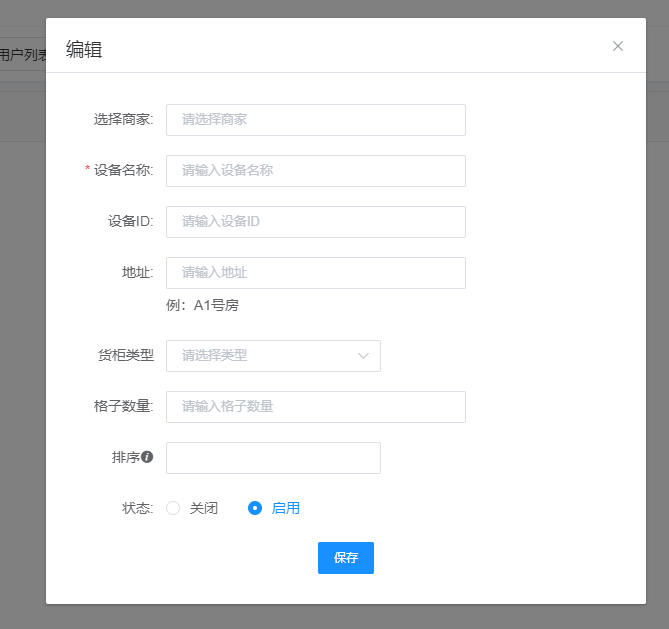This screenshot has width=669, height=629.
Task: Close the 编辑 dialog with the X icon
Action: click(x=618, y=46)
